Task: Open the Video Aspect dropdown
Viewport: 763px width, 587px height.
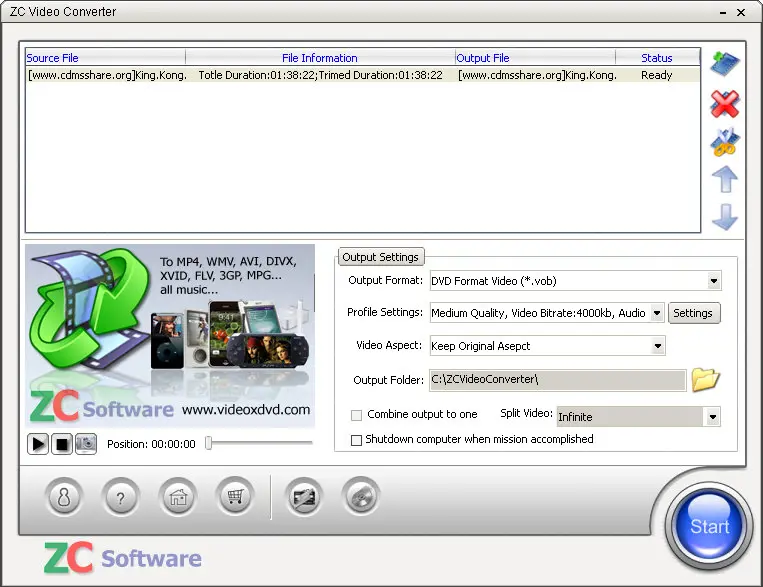Action: click(x=658, y=346)
